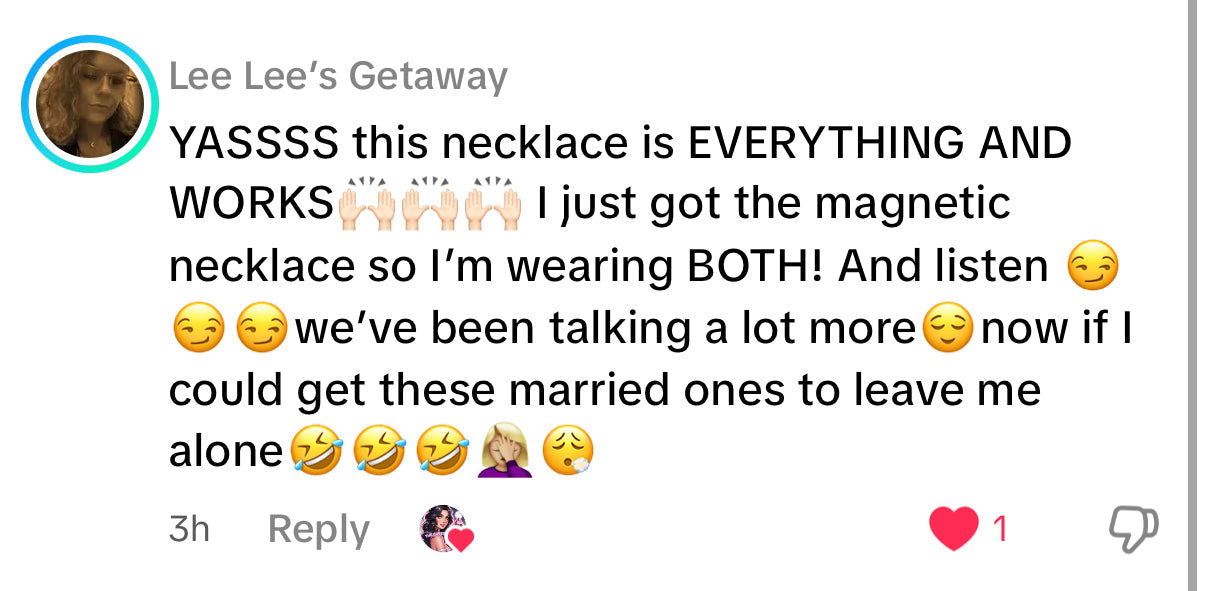This screenshot has width=1206, height=591.
Task: Tap the first raised-hands emoji after WORKS
Action: 362,204
